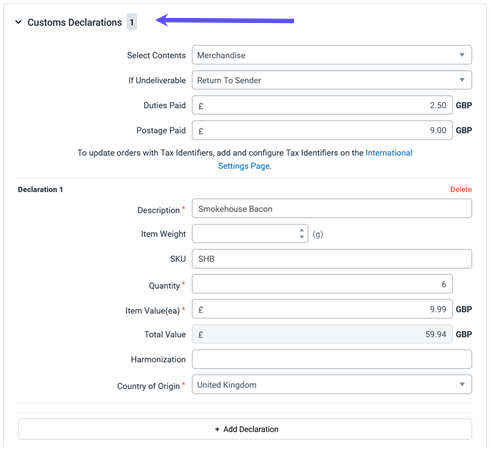Screen dimensions: 492x450
Task: Increase Item Weight with up arrow
Action: [302, 230]
